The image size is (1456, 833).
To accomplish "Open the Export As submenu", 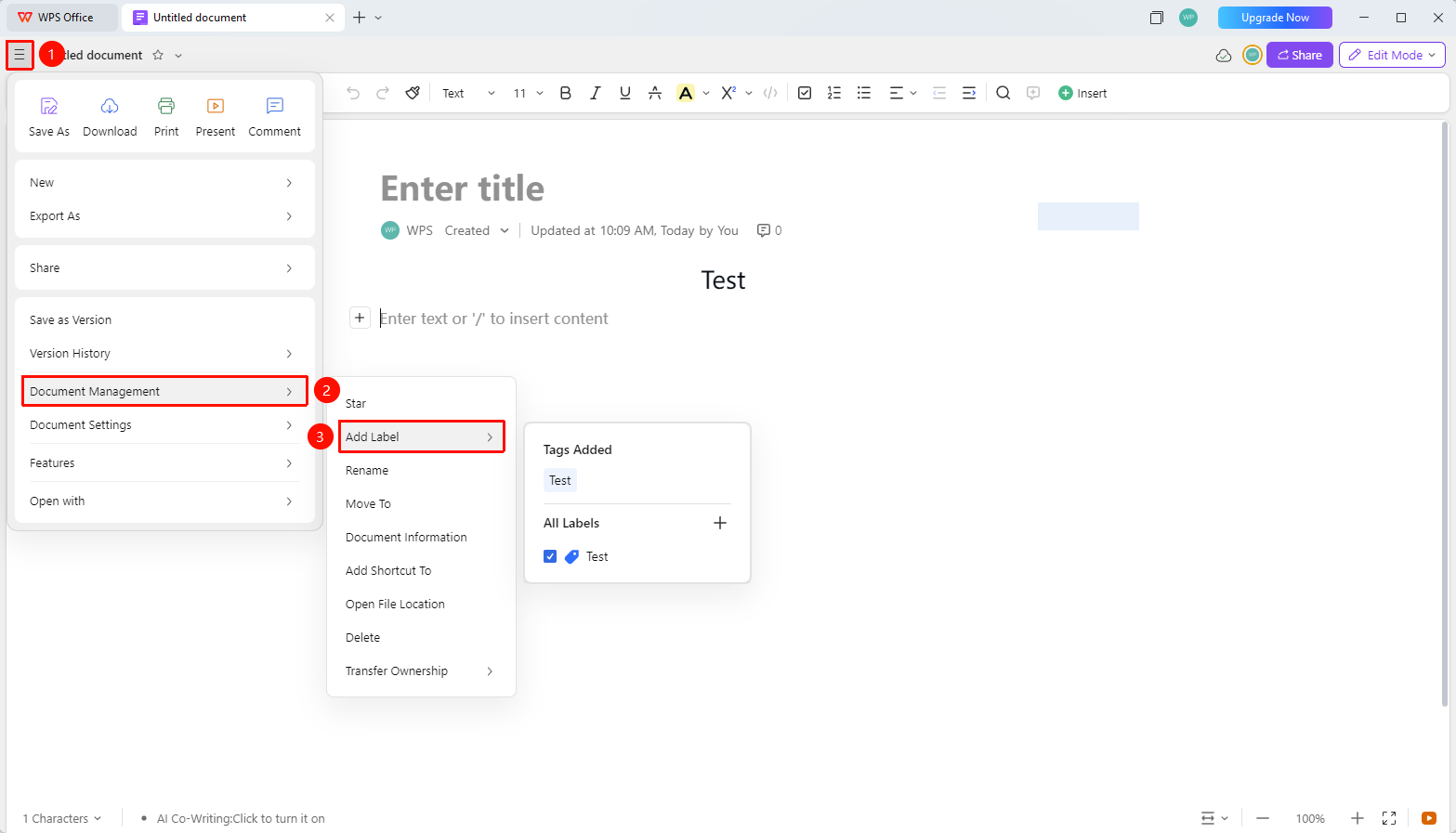I will (x=164, y=215).
